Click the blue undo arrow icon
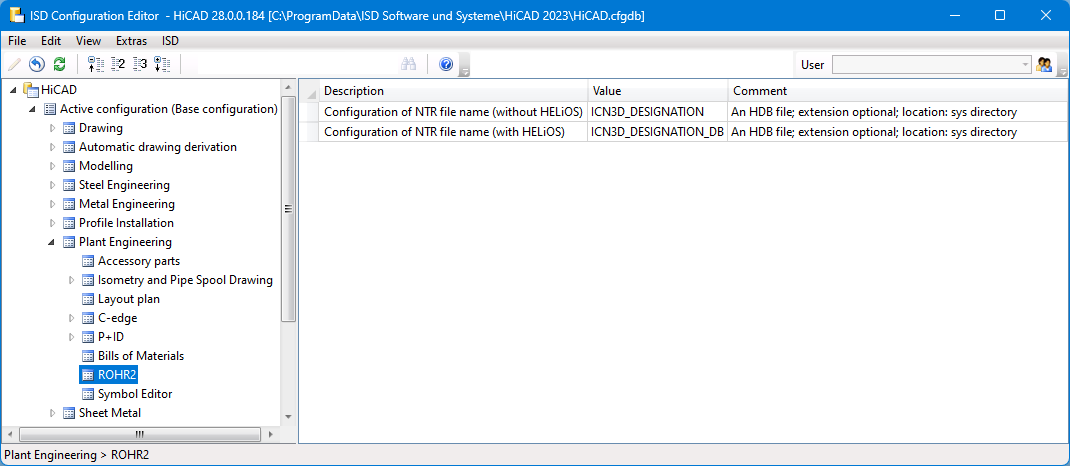The width and height of the screenshot is (1070, 466). point(37,65)
